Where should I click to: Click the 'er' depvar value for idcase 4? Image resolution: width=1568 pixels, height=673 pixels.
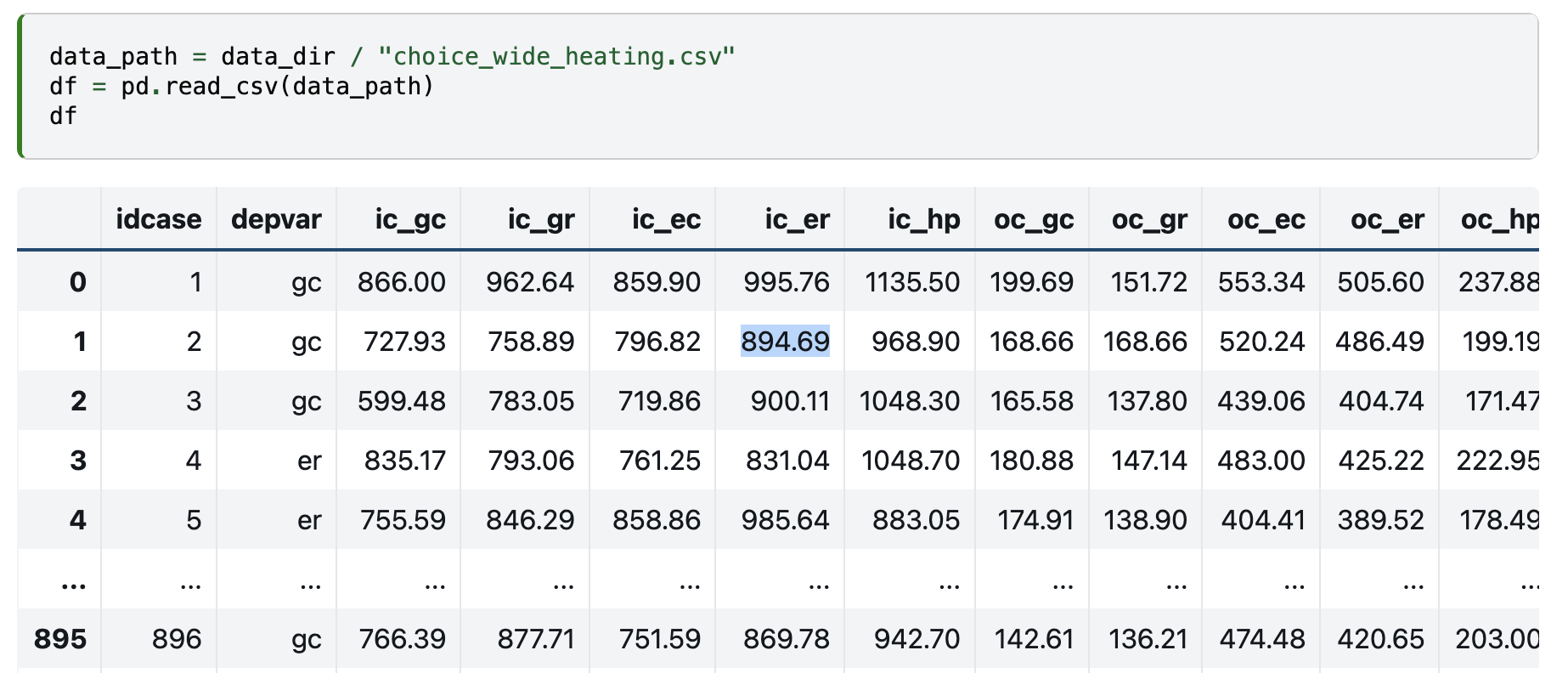[309, 461]
